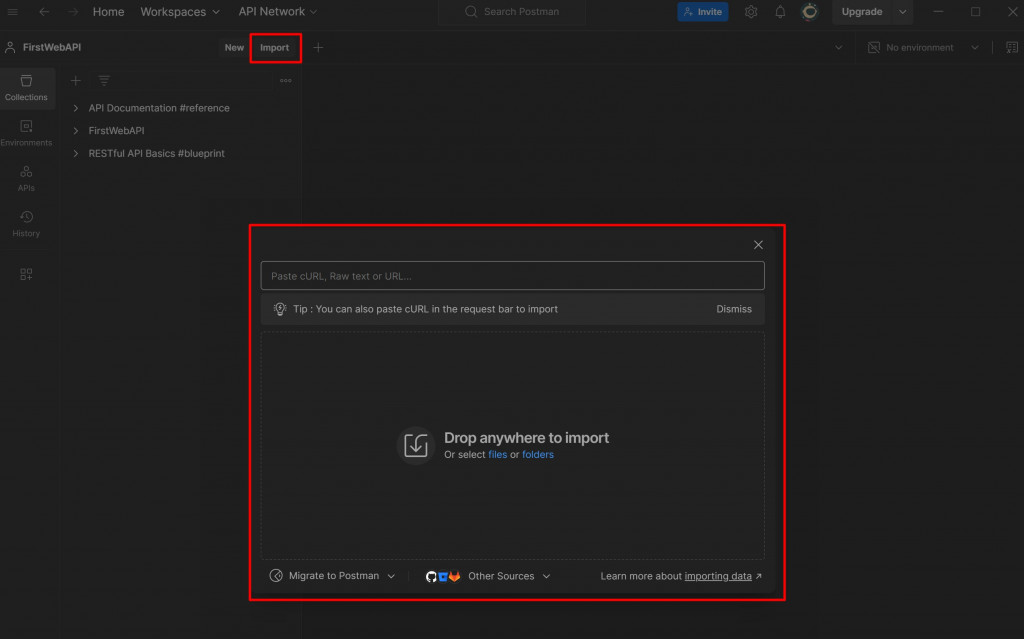Screen dimensions: 1024x639
Task: Open the API Network dropdown
Action: [278, 12]
